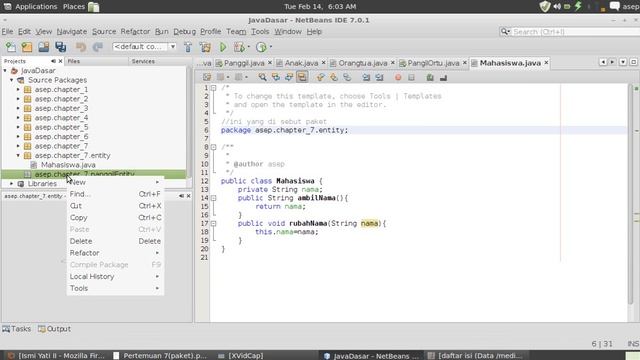The width and height of the screenshot is (640, 360).
Task: Click the Shift Line Left editor icon
Action: tap(366, 77)
